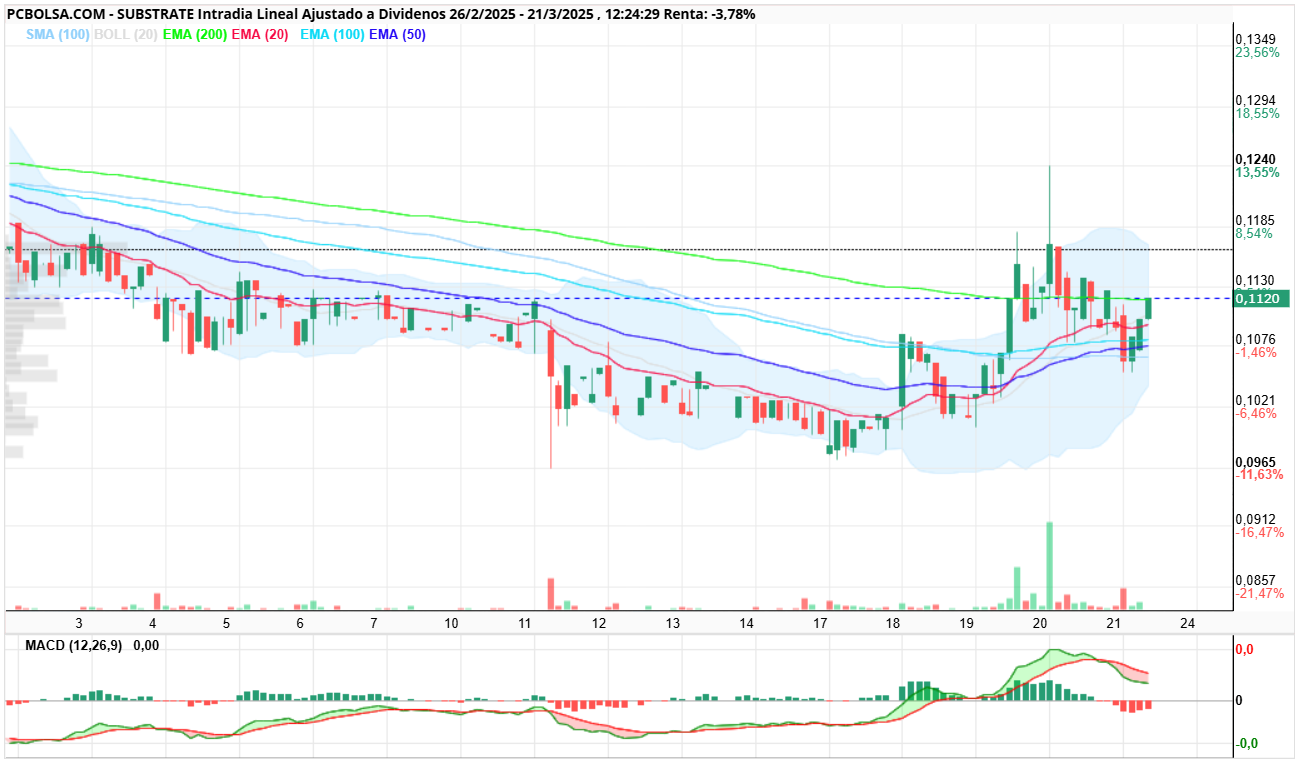The image size is (1299, 763).
Task: Click the 0,1294 price axis label
Action: [x=1256, y=100]
